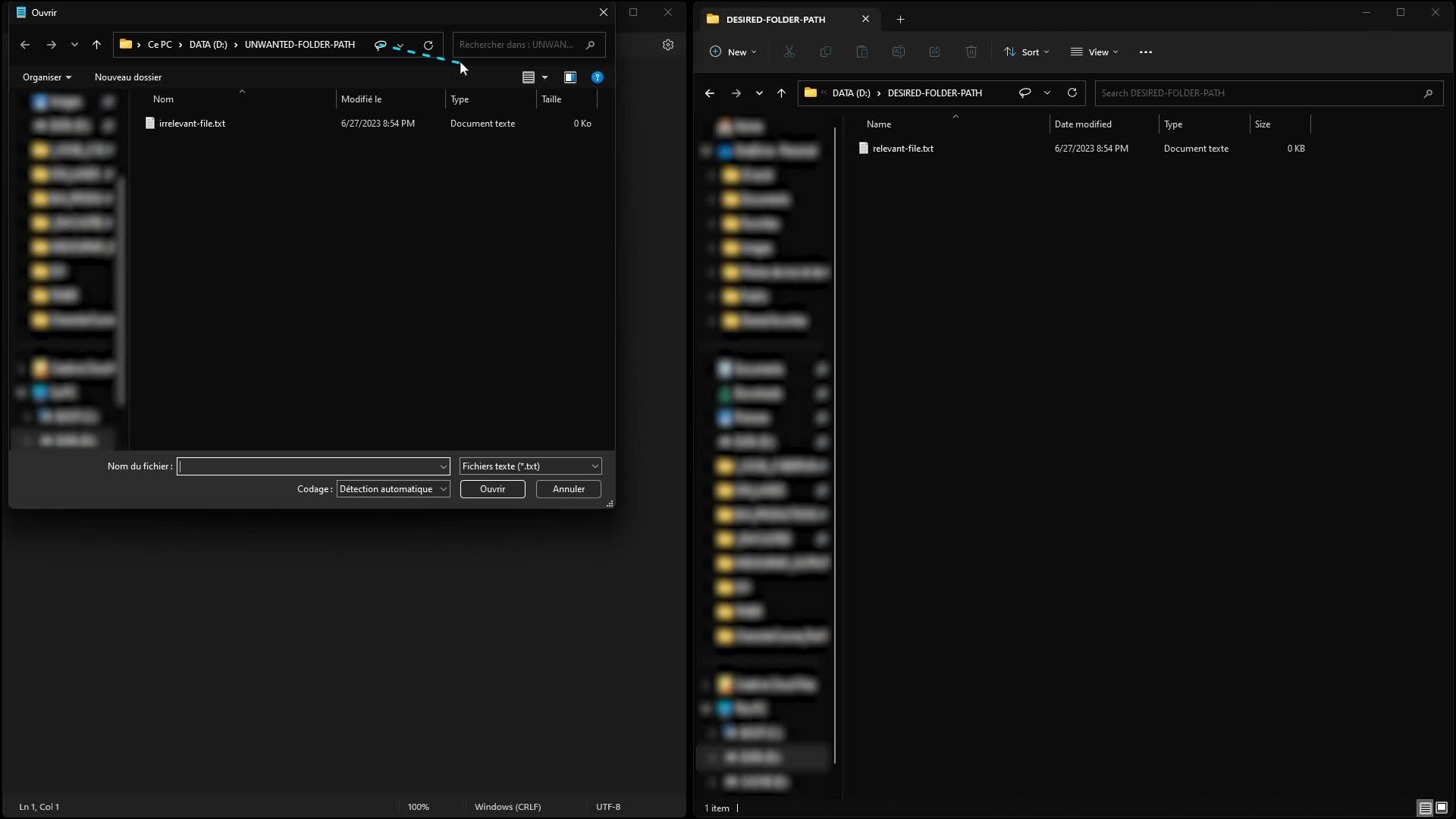Click the Cut scissors icon in Explorer toolbar
This screenshot has height=819, width=1456.
[789, 52]
